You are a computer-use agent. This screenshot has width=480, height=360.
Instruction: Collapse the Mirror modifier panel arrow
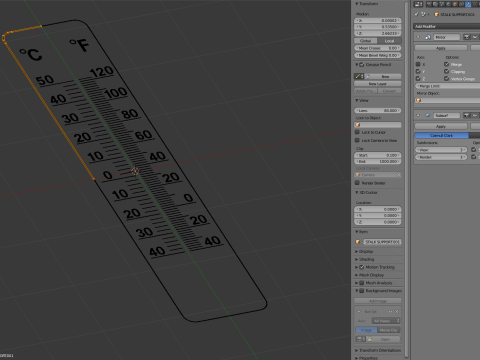(x=418, y=37)
